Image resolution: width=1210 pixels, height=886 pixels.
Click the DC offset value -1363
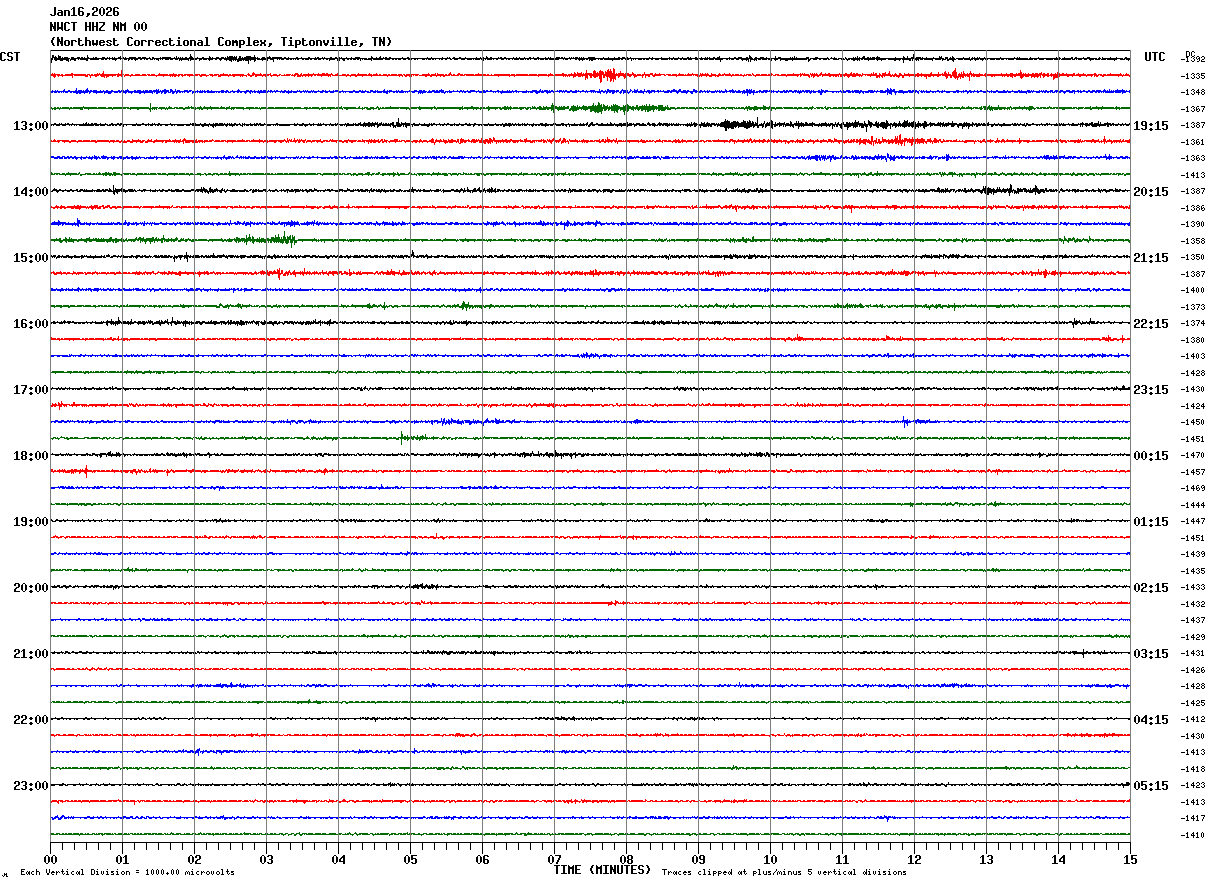[1192, 158]
